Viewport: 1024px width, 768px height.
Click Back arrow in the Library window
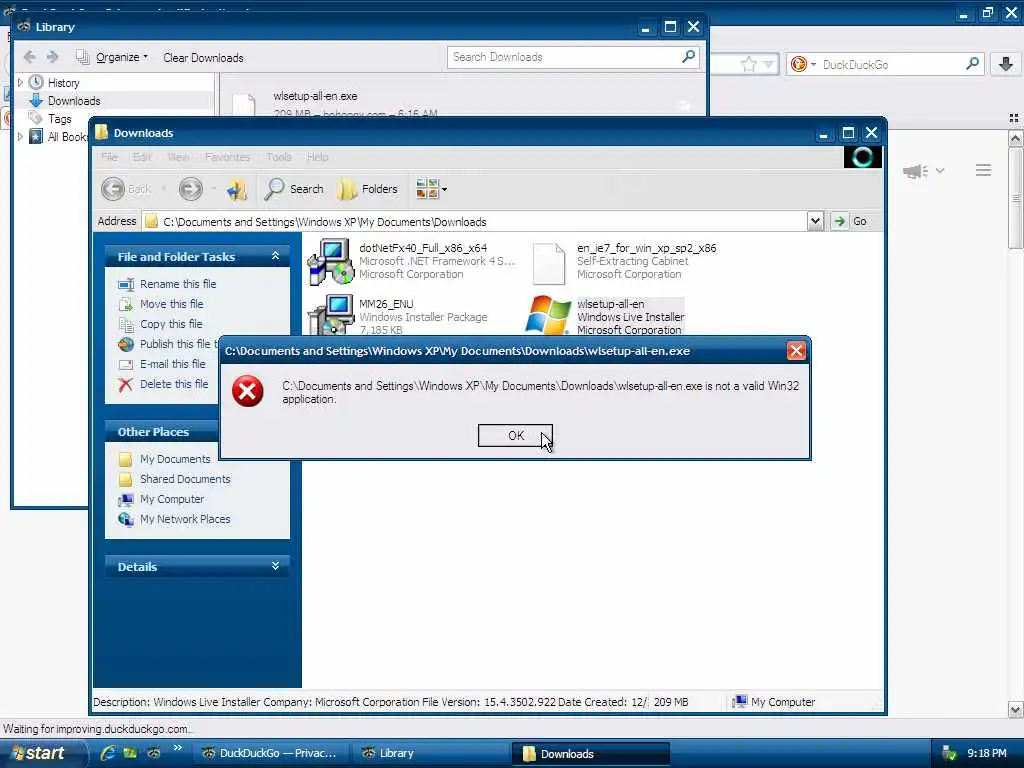[29, 57]
